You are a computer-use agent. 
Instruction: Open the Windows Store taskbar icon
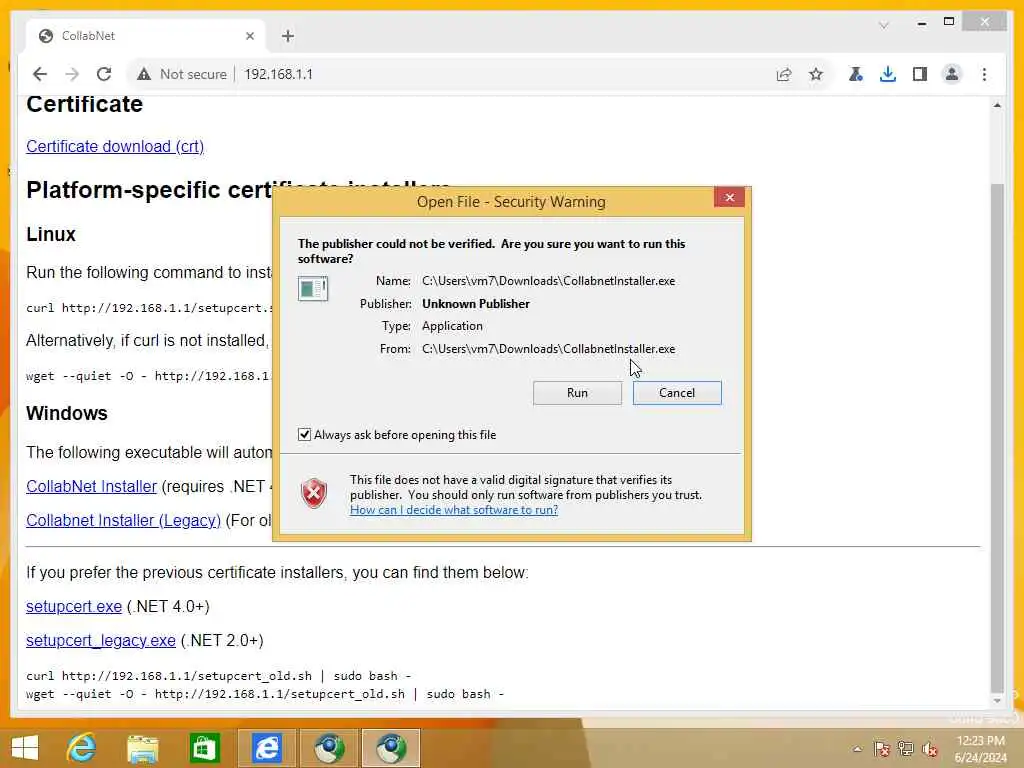[204, 748]
